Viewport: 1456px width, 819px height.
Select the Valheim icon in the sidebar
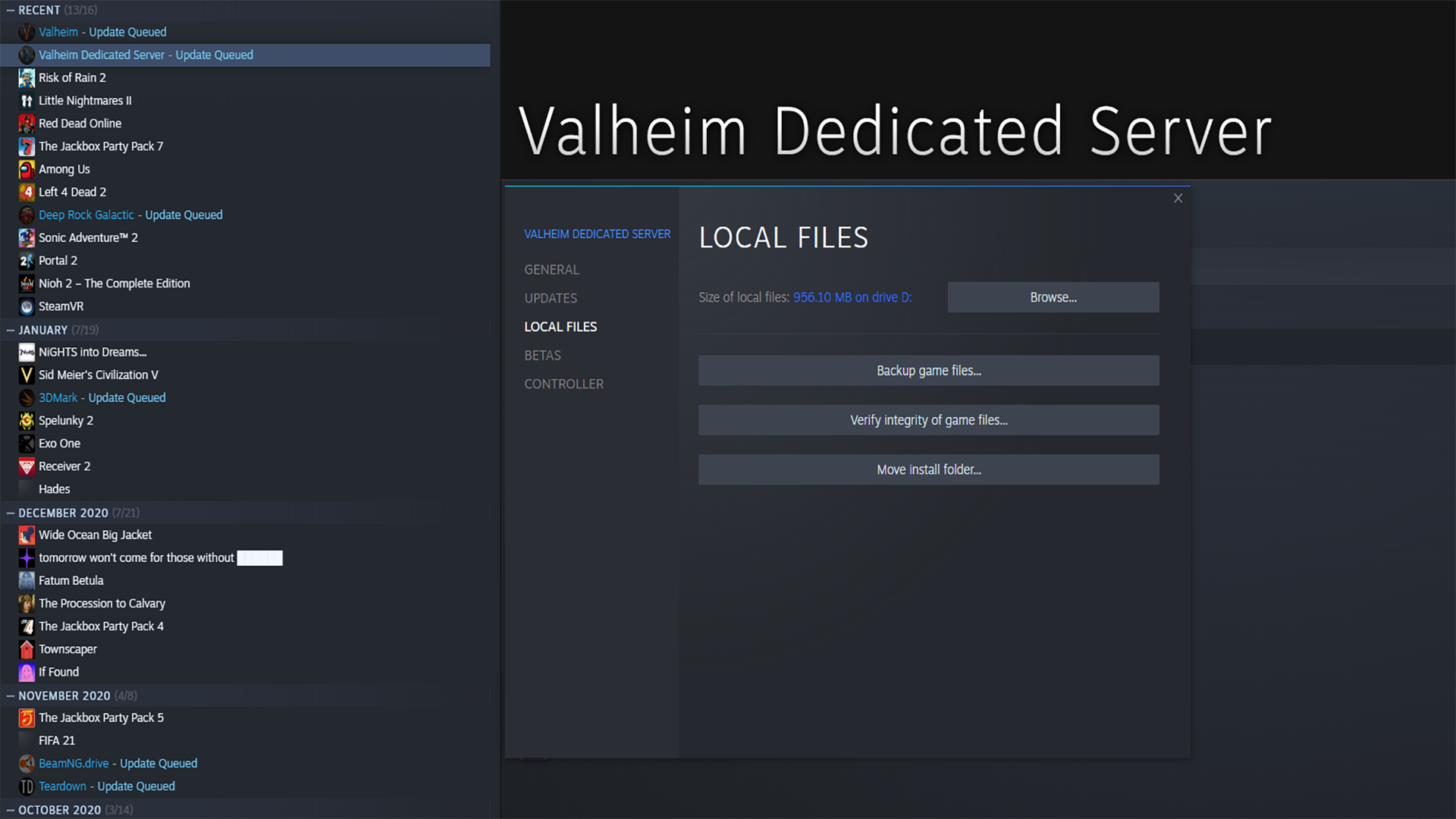27,32
